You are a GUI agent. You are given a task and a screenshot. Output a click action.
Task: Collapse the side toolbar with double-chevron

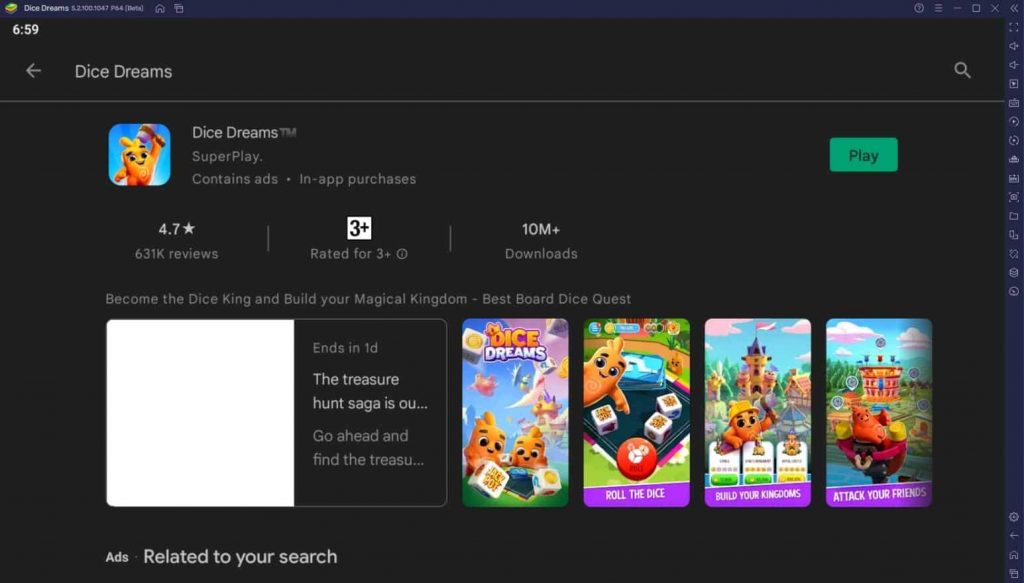point(1014,8)
